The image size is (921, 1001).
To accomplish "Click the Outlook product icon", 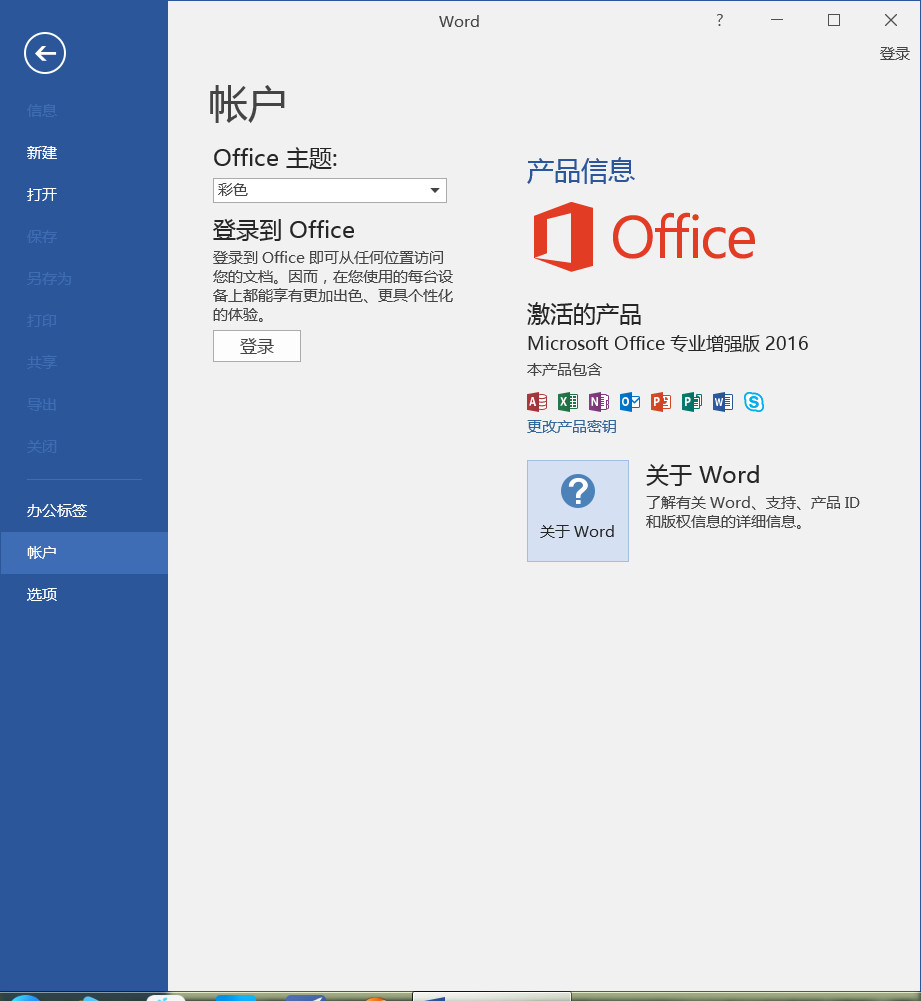I will tap(630, 402).
